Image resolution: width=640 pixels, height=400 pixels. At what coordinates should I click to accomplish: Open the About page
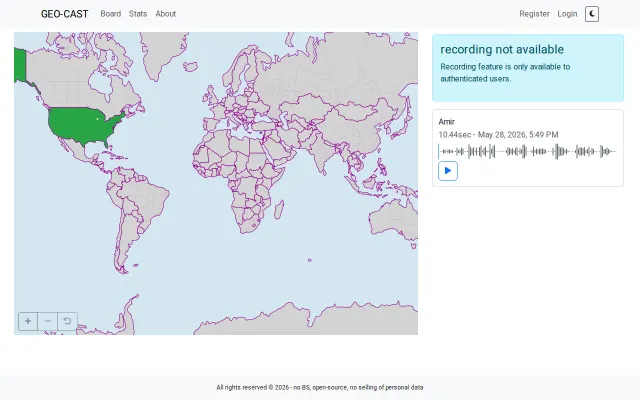coord(166,14)
